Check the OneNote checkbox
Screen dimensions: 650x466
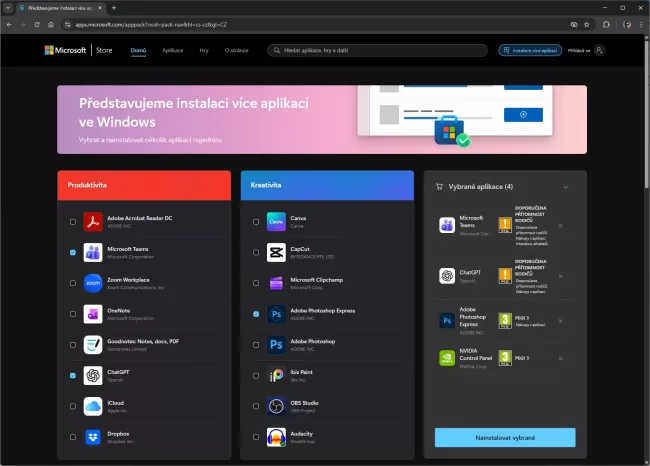[x=73, y=314]
